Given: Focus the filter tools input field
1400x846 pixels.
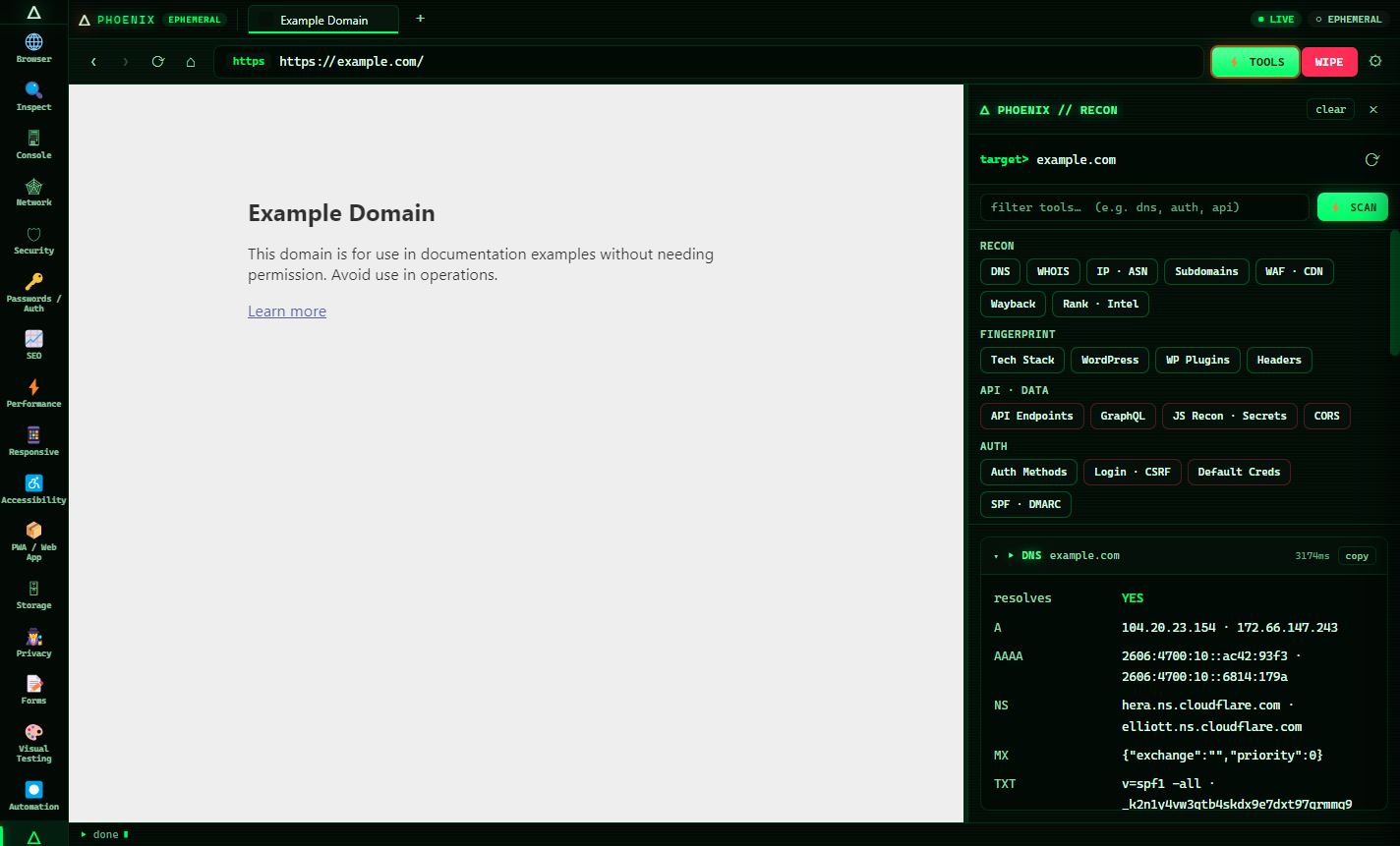Looking at the screenshot, I should click(x=1144, y=207).
